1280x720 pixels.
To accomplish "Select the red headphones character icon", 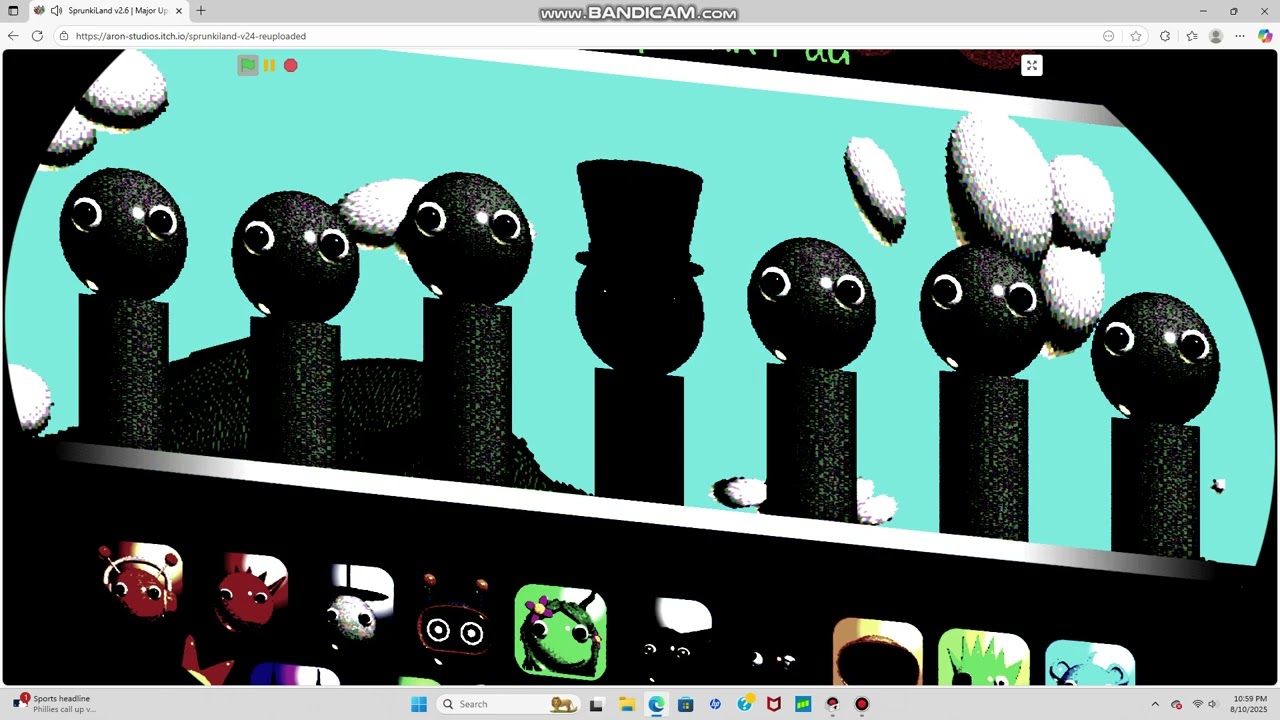I will (x=141, y=580).
